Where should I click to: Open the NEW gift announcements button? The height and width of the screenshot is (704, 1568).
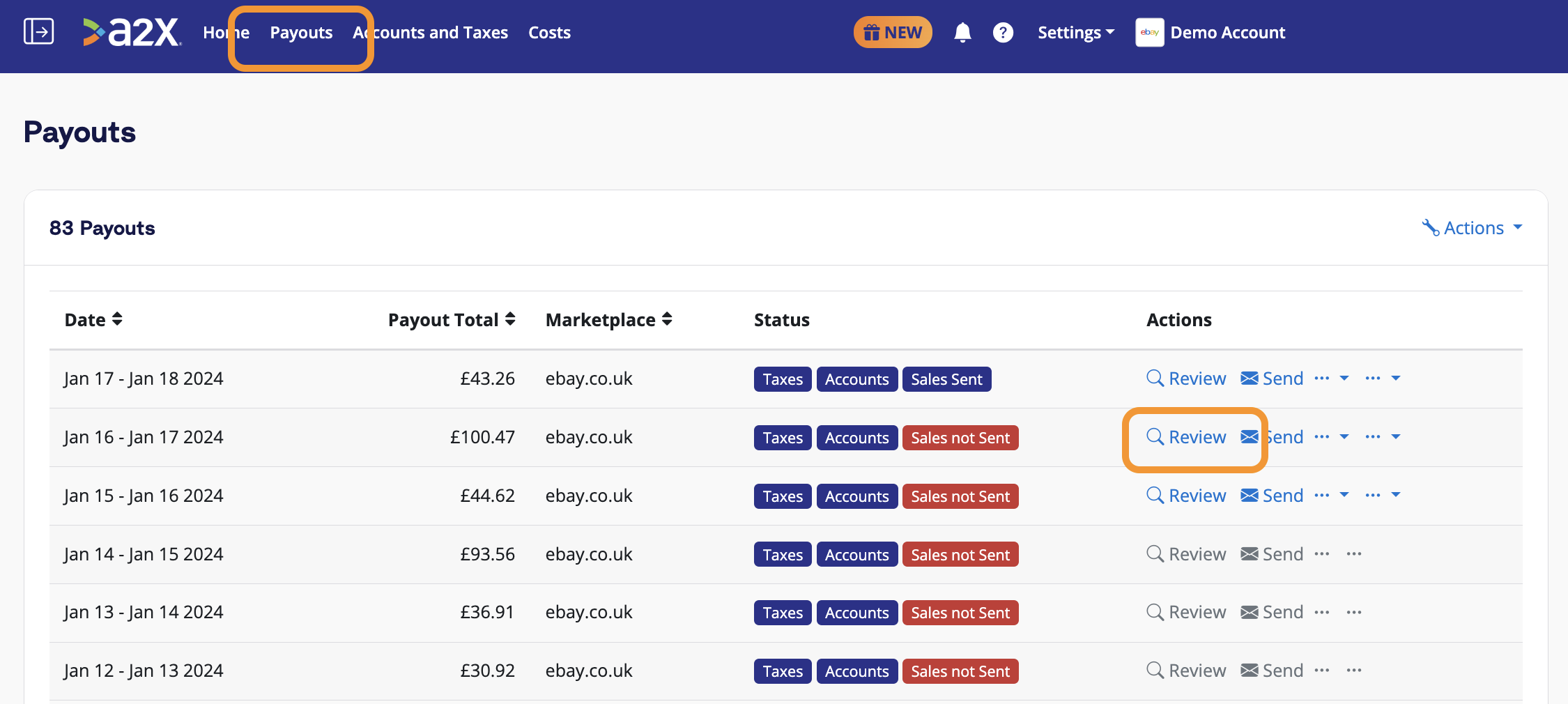click(893, 32)
